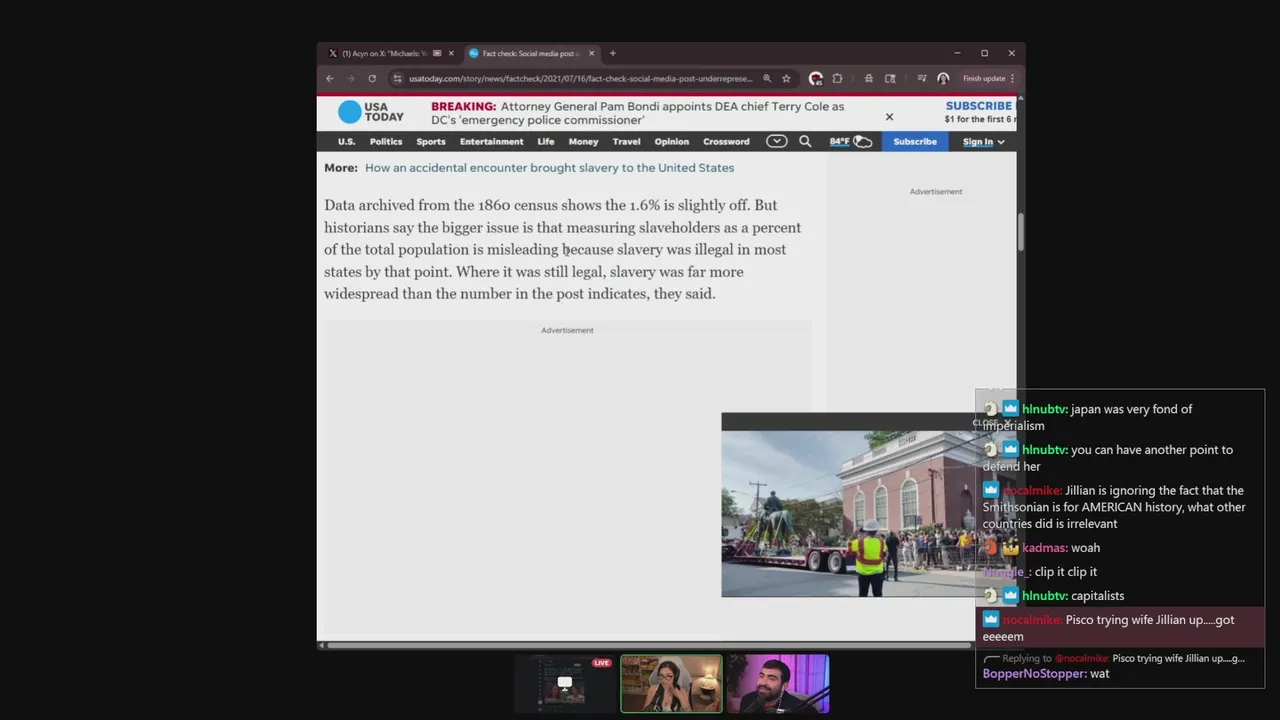1280x720 pixels.
Task: Reload the page with the refresh icon
Action: 372,78
